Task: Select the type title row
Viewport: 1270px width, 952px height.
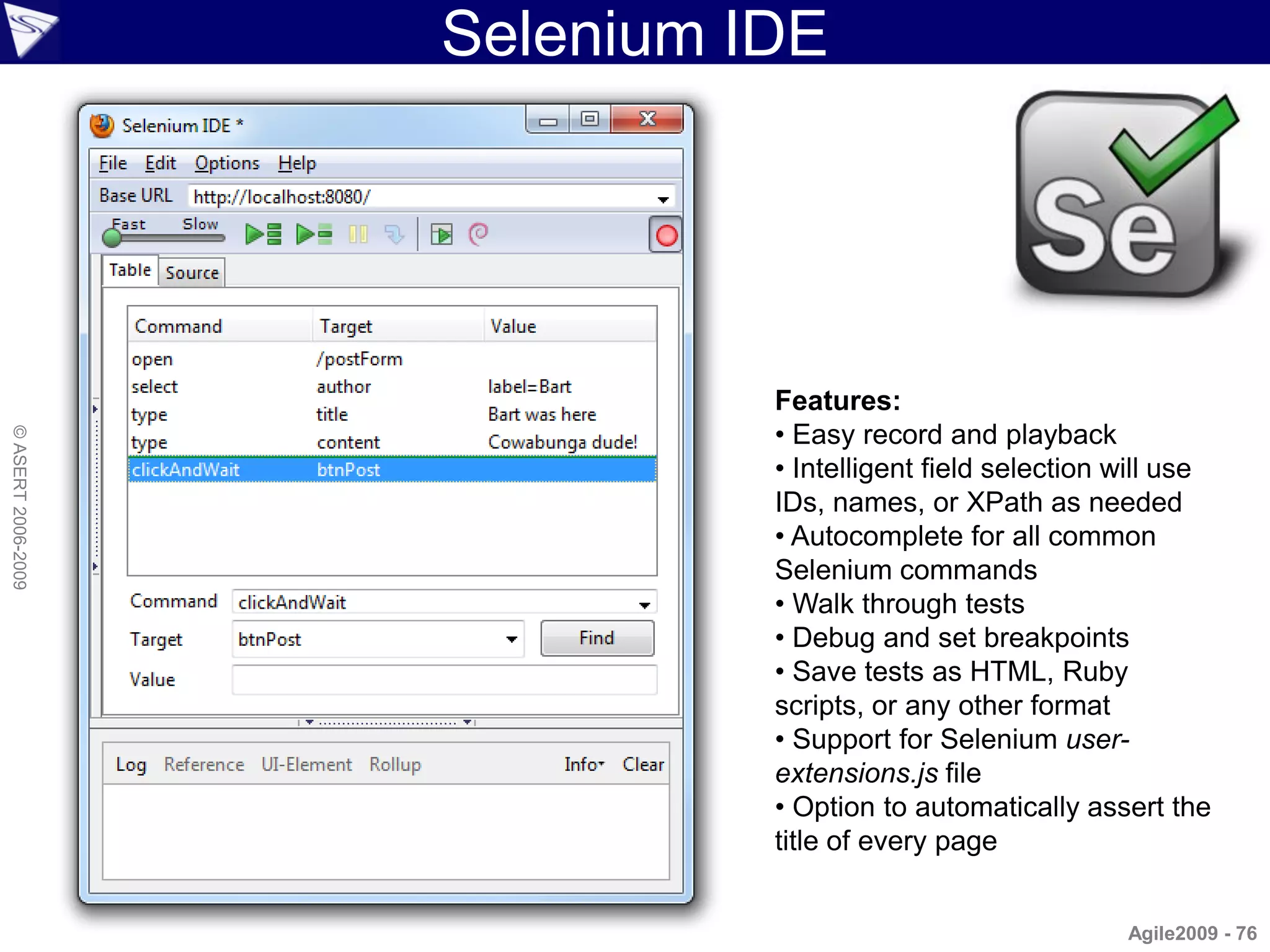Action: tap(392, 415)
